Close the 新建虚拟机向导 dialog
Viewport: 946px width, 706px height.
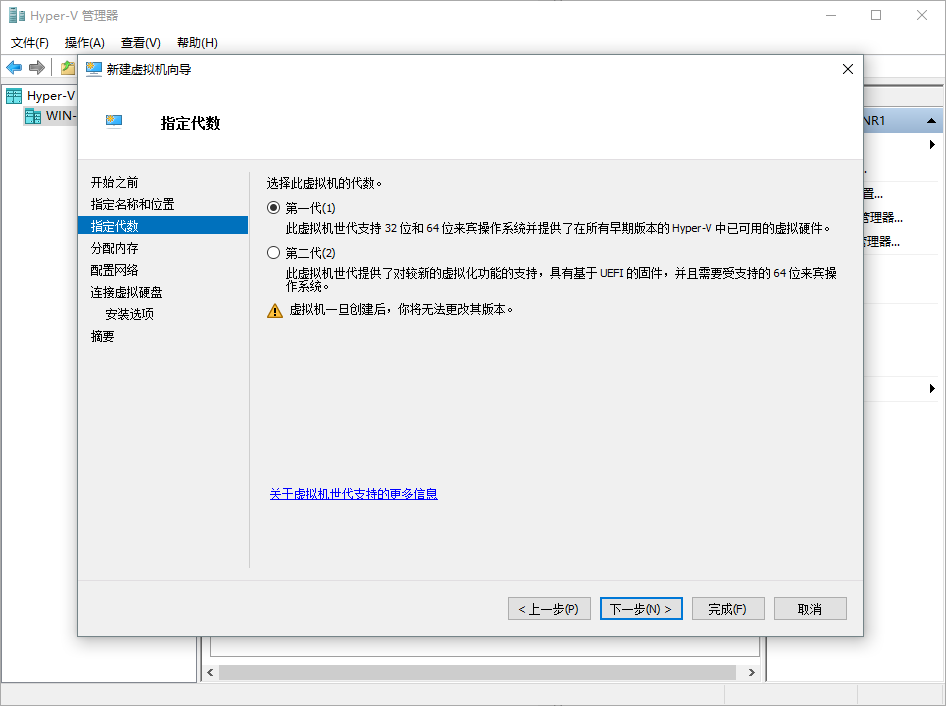point(848,69)
